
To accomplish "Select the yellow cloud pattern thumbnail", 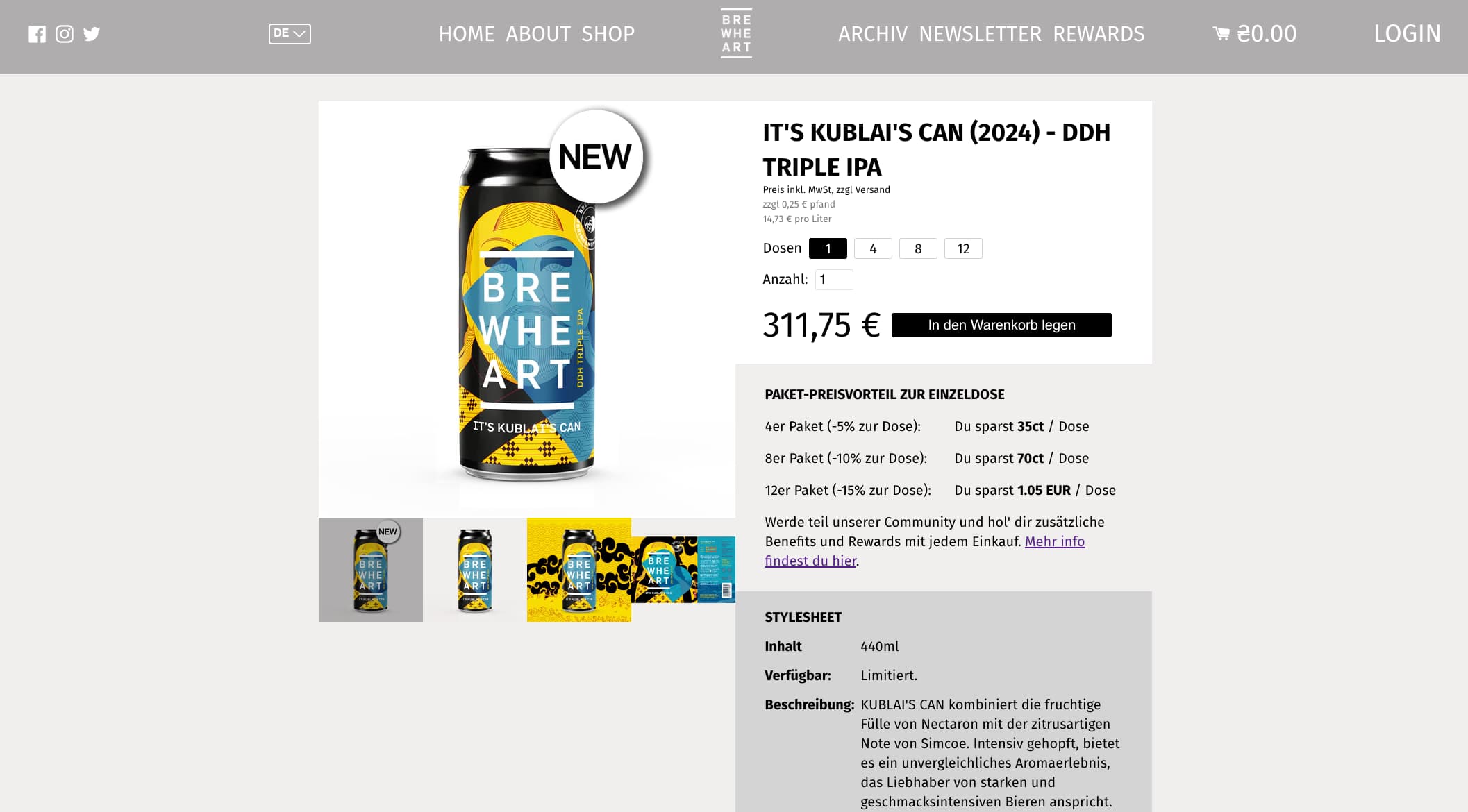I will pyautogui.click(x=579, y=570).
